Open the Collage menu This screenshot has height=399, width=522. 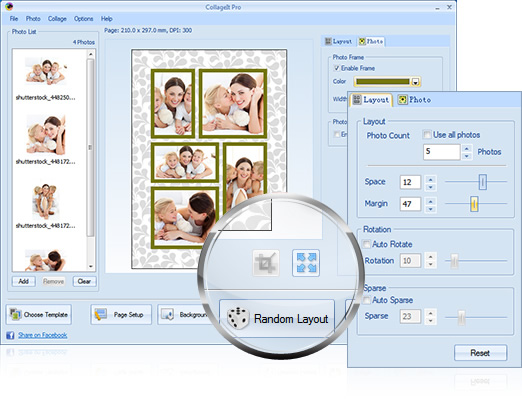57,19
